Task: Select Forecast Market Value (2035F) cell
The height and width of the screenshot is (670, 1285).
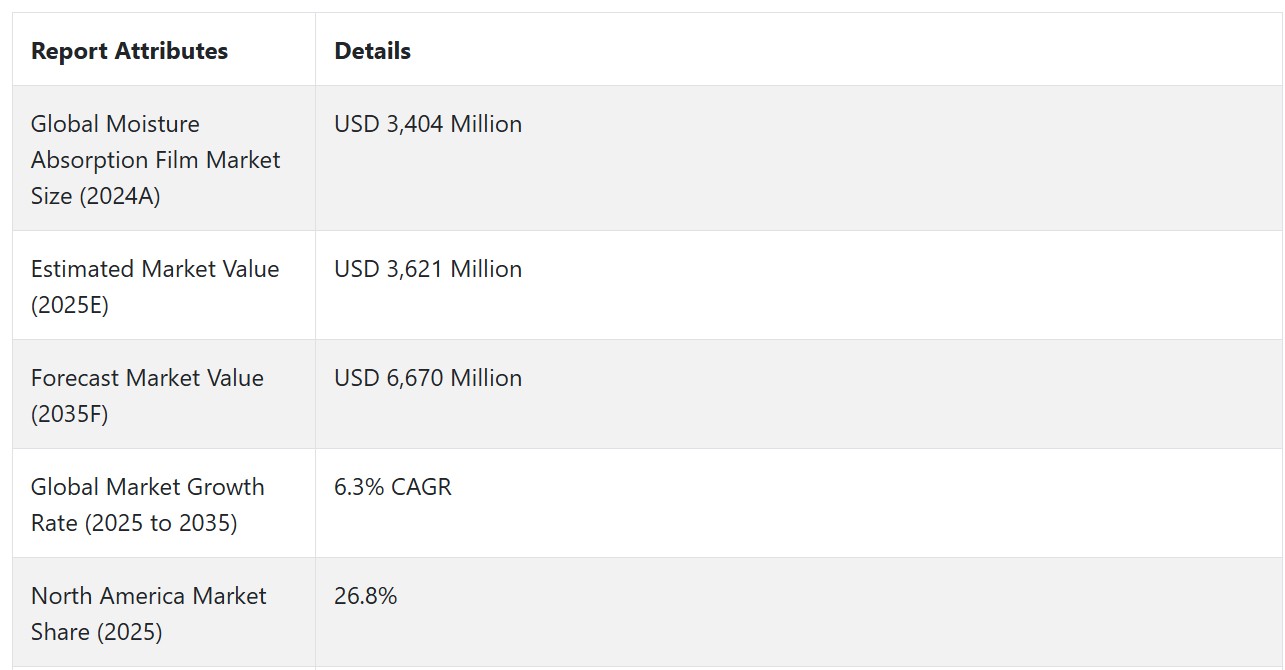Action: point(164,395)
